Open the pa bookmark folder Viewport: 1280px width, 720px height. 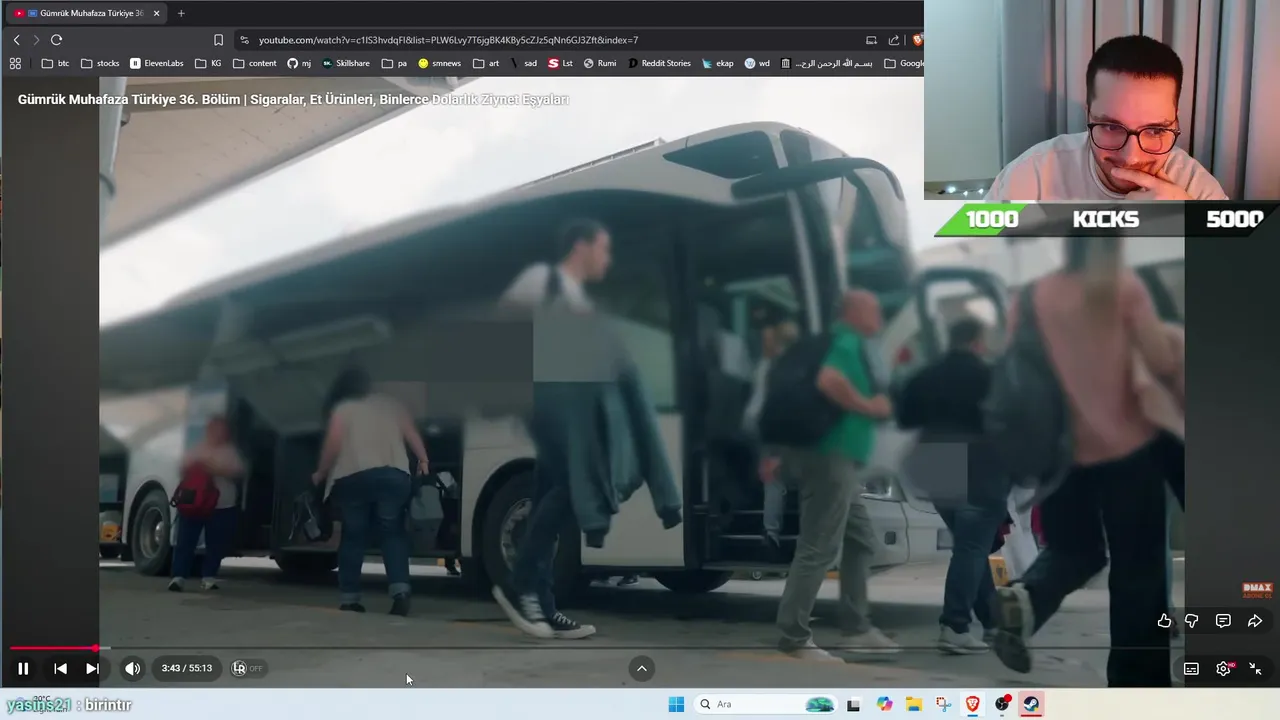(395, 63)
